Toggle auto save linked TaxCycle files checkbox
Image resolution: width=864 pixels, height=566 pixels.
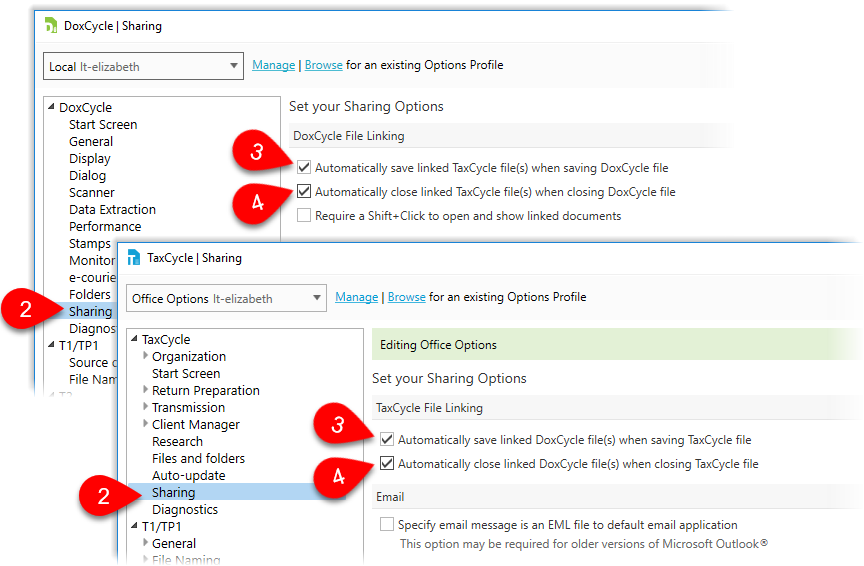pyautogui.click(x=304, y=167)
